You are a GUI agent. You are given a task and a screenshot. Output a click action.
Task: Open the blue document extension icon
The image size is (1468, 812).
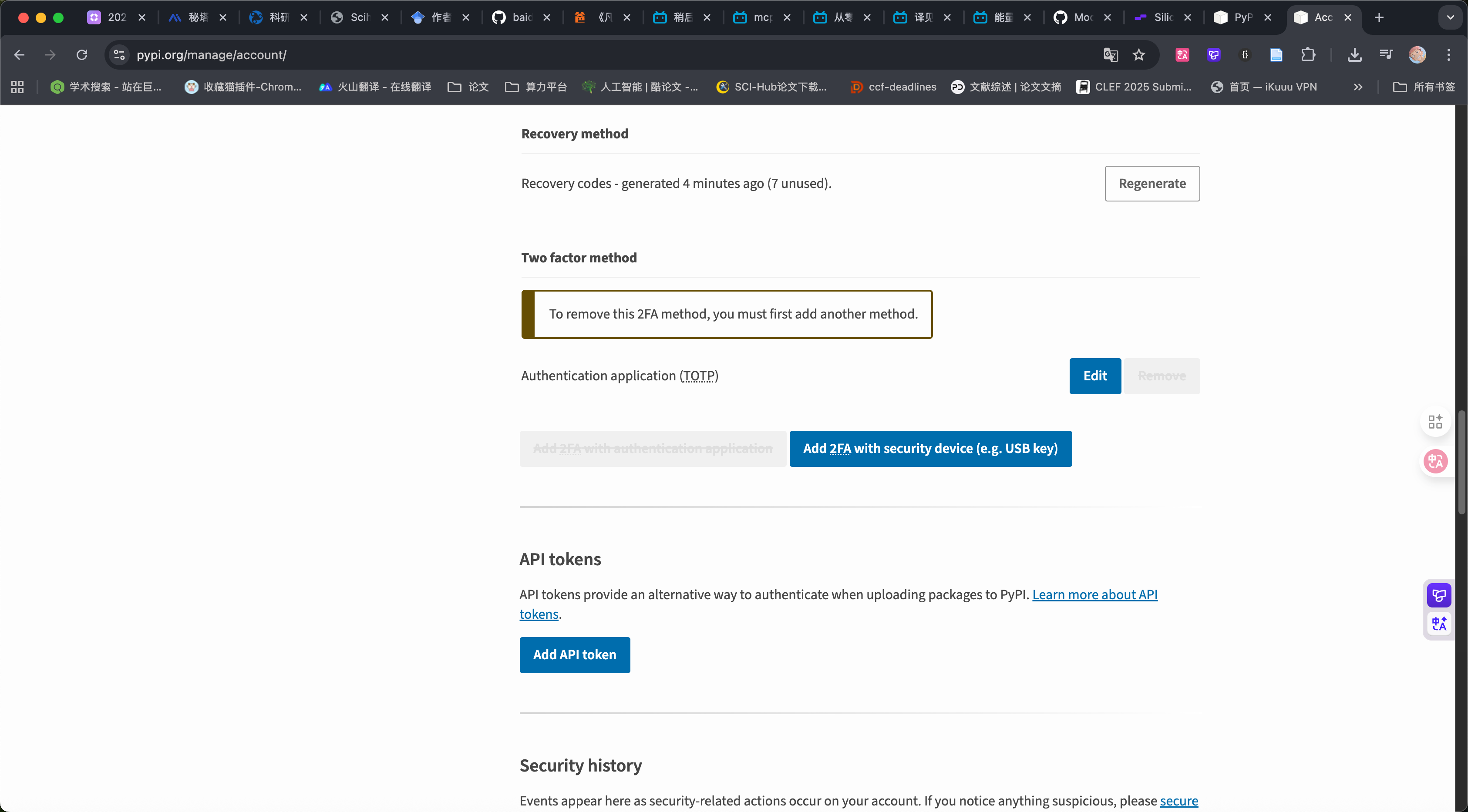(x=1276, y=55)
